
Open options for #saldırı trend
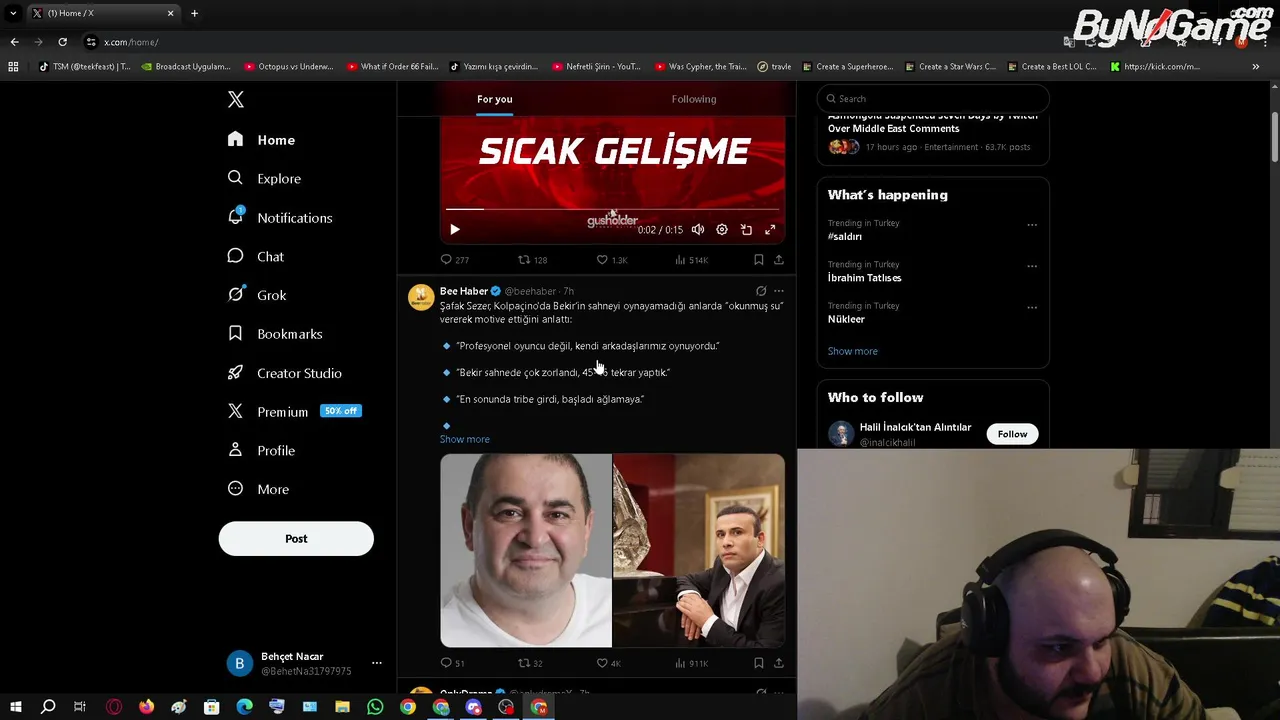click(x=1032, y=225)
